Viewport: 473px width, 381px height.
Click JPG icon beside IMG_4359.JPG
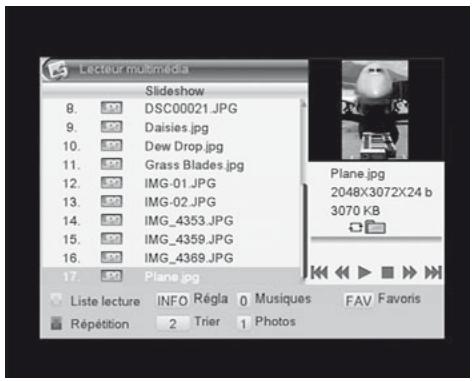tap(112, 239)
